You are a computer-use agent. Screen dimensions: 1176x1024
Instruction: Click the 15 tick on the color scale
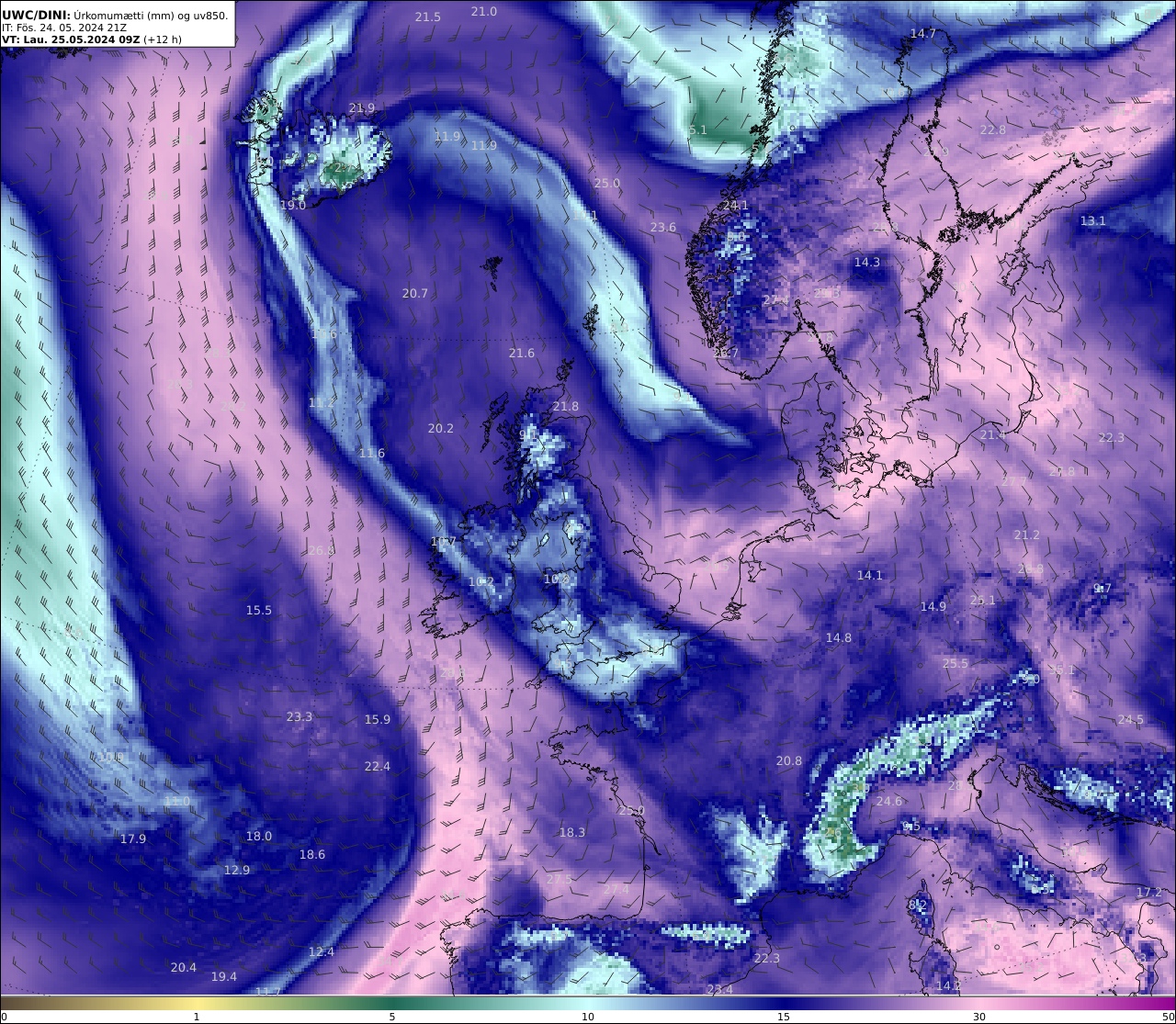click(x=784, y=1017)
